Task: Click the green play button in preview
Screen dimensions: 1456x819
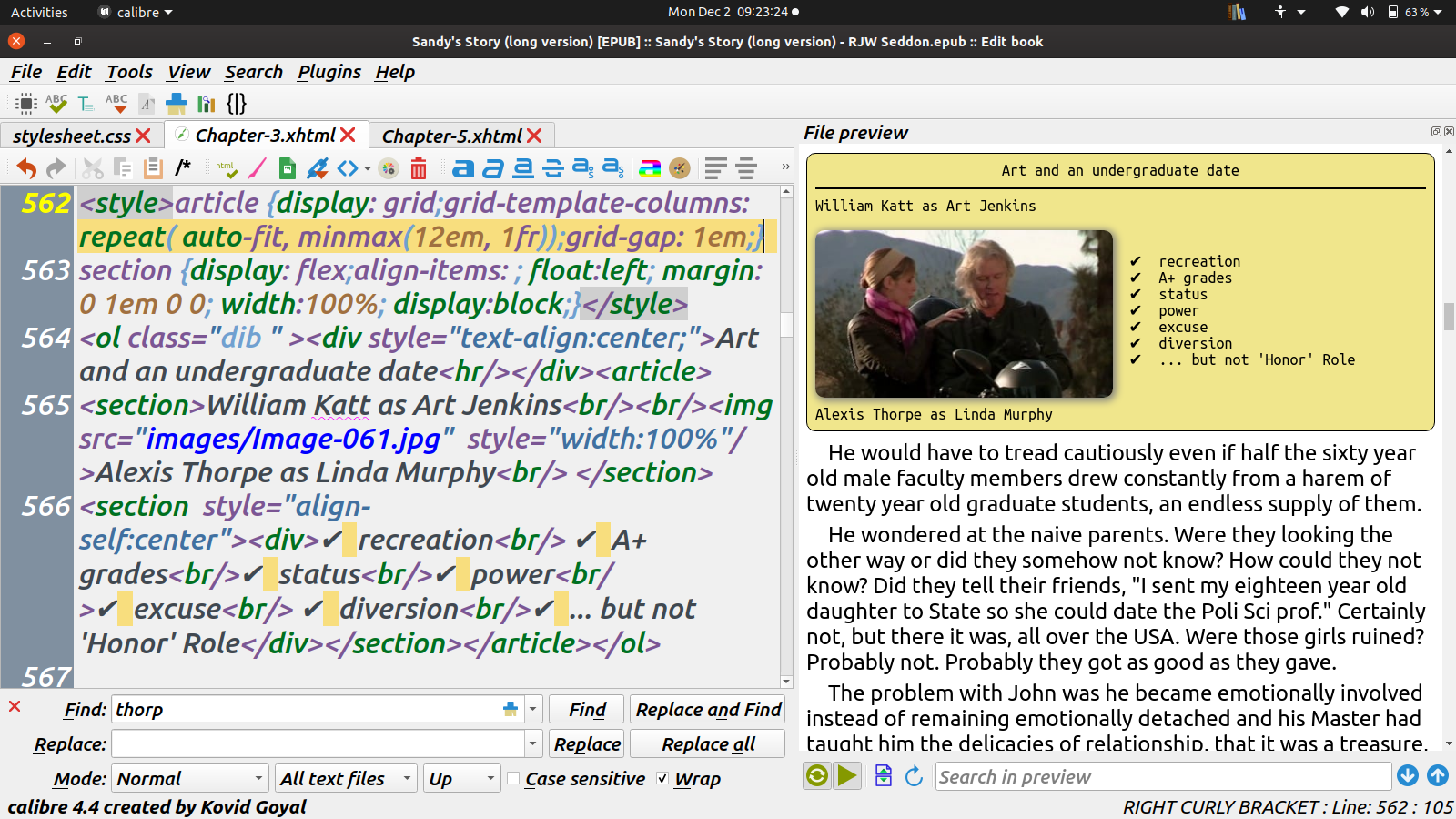Action: [x=847, y=775]
